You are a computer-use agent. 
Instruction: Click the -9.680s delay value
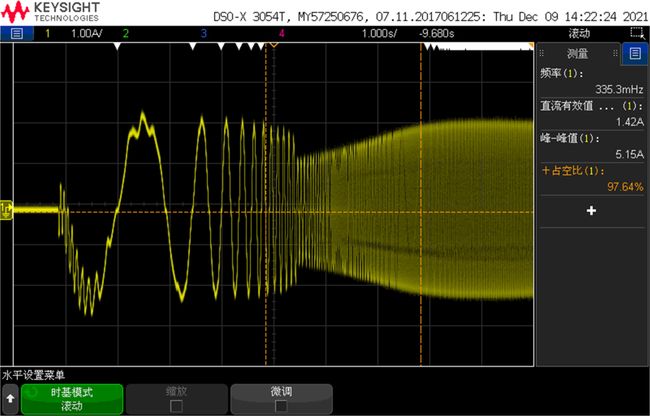pyautogui.click(x=437, y=33)
